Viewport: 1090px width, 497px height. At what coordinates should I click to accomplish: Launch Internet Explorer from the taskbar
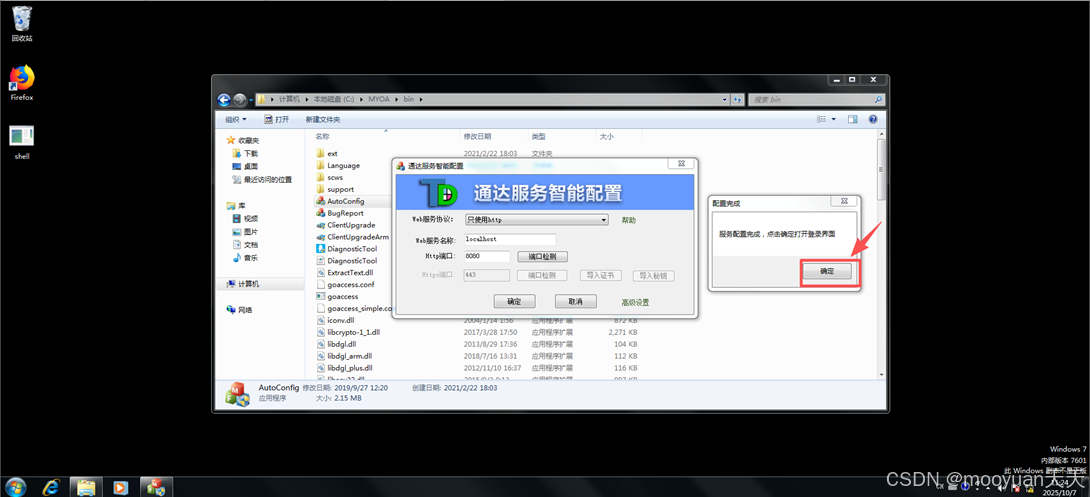pyautogui.click(x=51, y=487)
